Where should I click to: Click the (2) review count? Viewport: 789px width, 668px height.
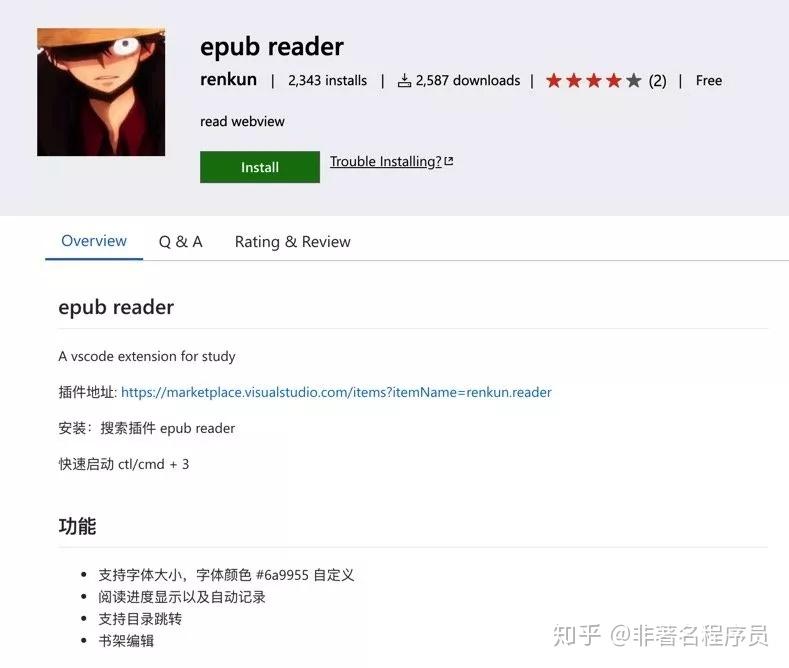coord(657,80)
